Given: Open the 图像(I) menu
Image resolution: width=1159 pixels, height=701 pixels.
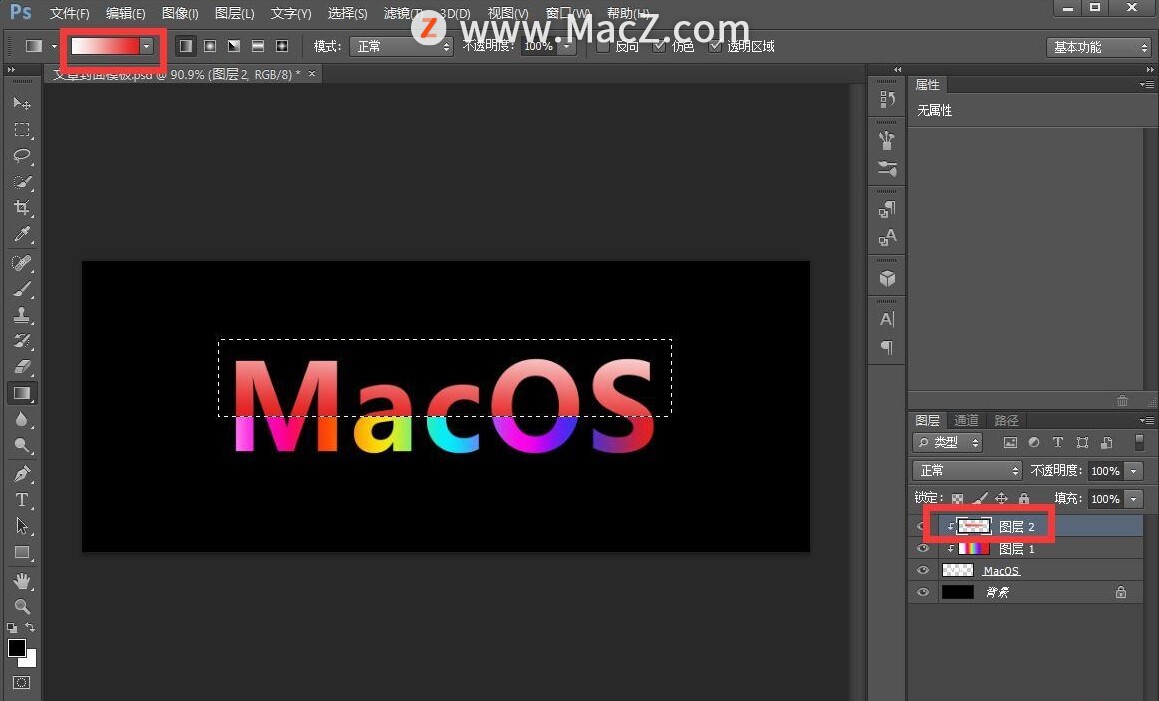Looking at the screenshot, I should pos(180,13).
